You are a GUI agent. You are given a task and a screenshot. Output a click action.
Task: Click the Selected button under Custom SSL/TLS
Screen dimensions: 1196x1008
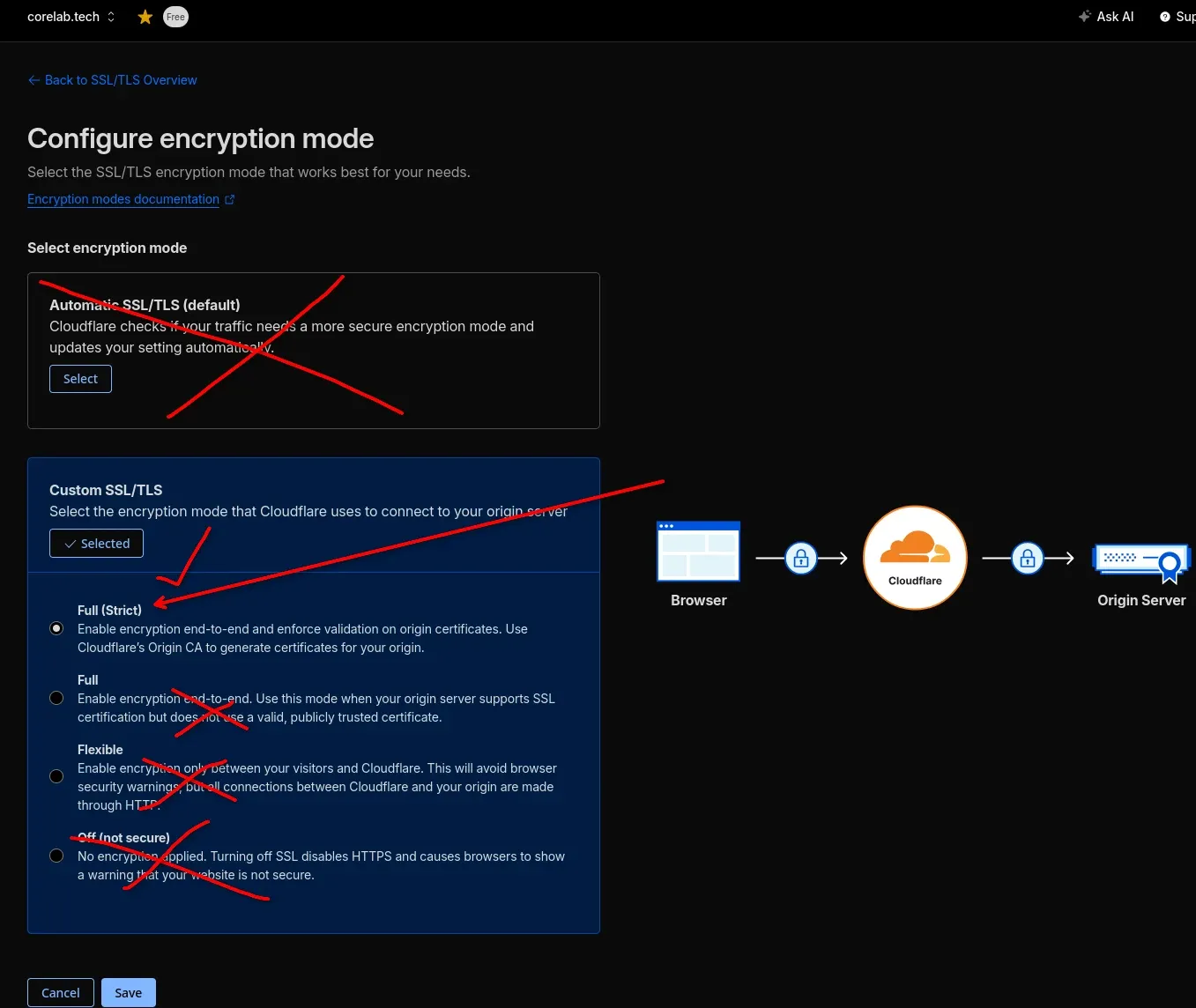tap(96, 544)
